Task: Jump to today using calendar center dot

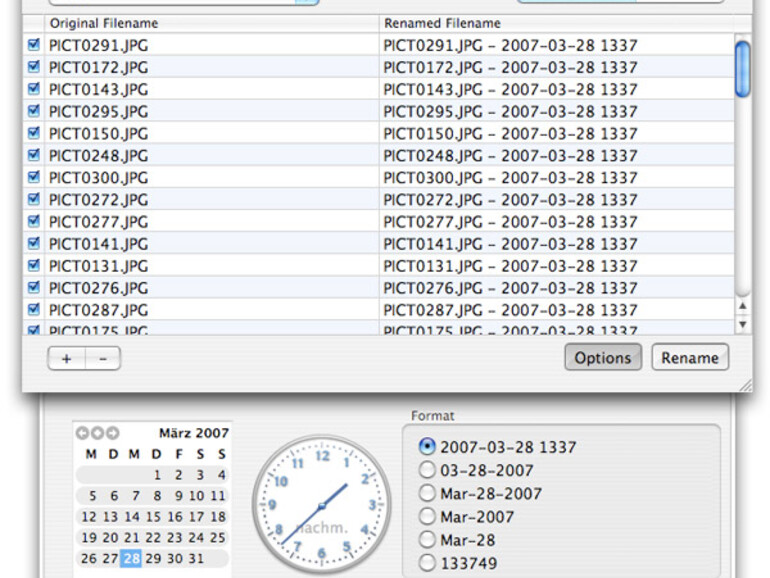Action: pyautogui.click(x=97, y=433)
